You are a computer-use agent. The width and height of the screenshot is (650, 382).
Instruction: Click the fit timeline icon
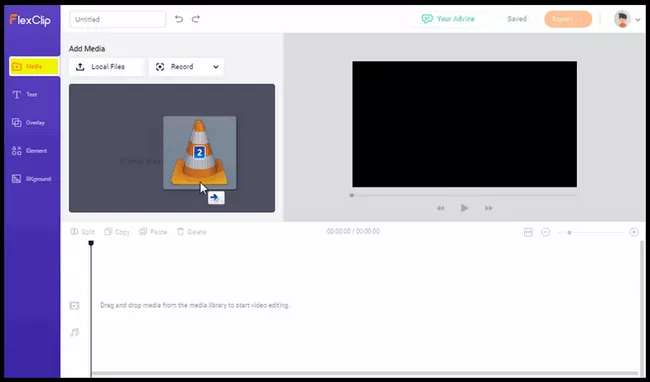pos(528,232)
